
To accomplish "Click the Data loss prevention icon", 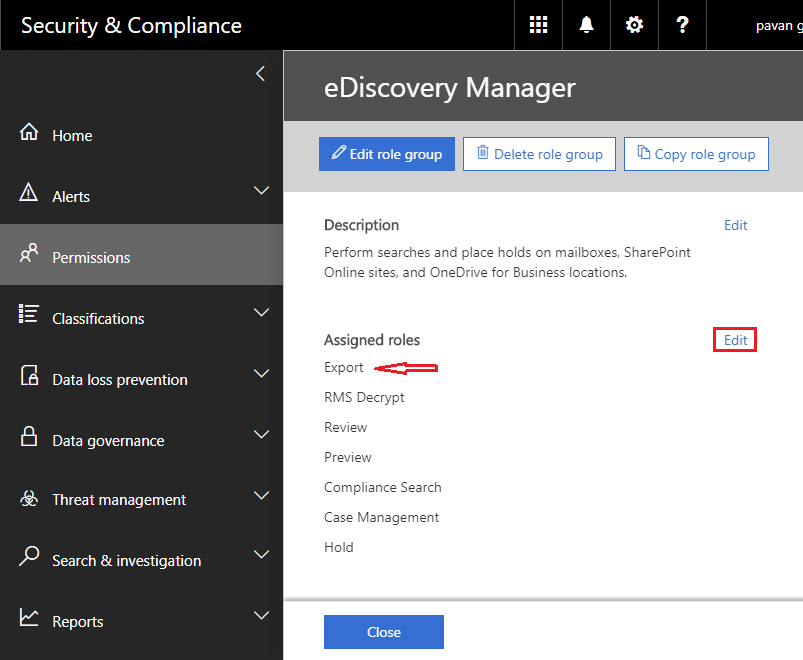I will click(x=29, y=375).
